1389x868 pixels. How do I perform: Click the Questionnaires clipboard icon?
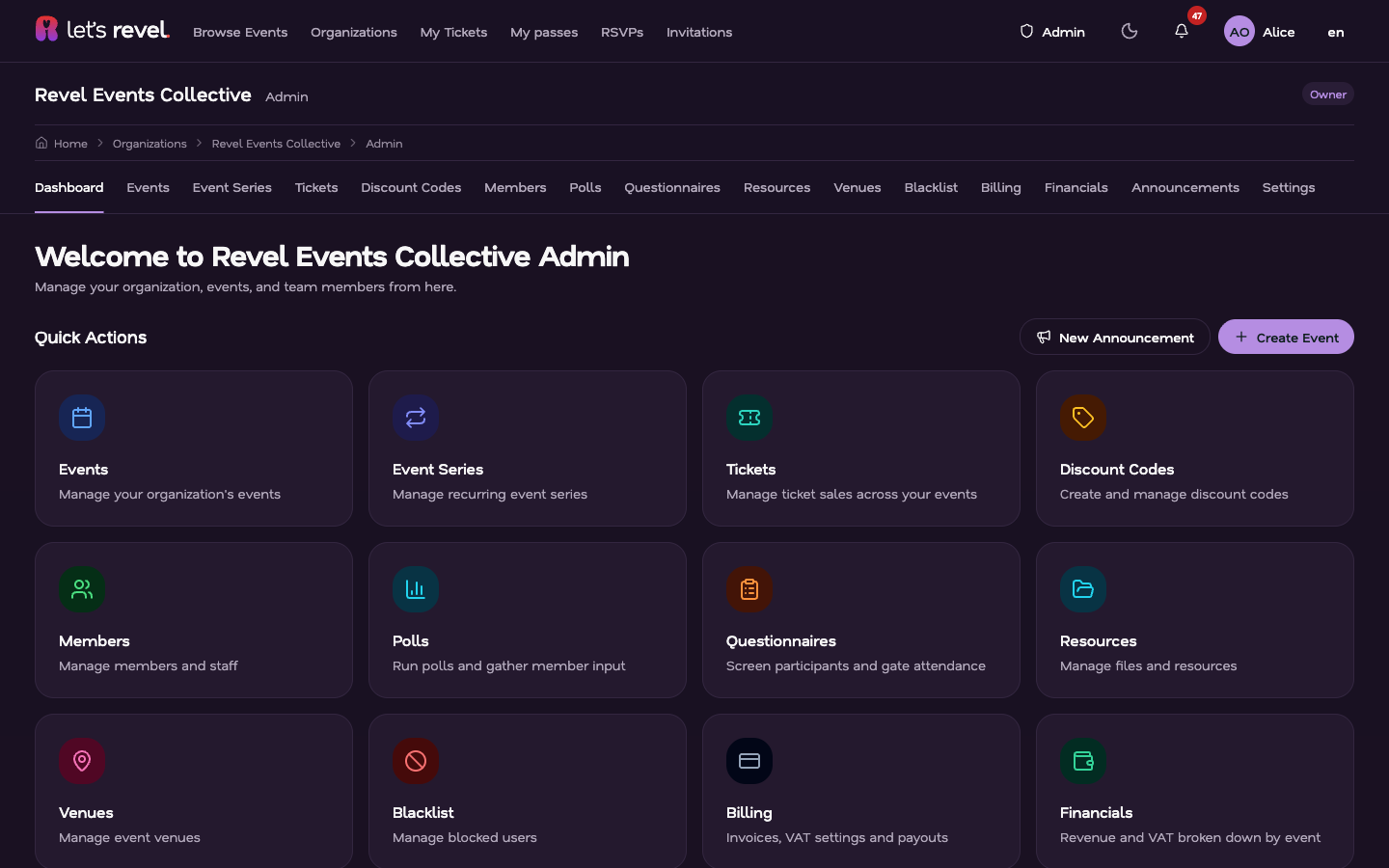749,589
